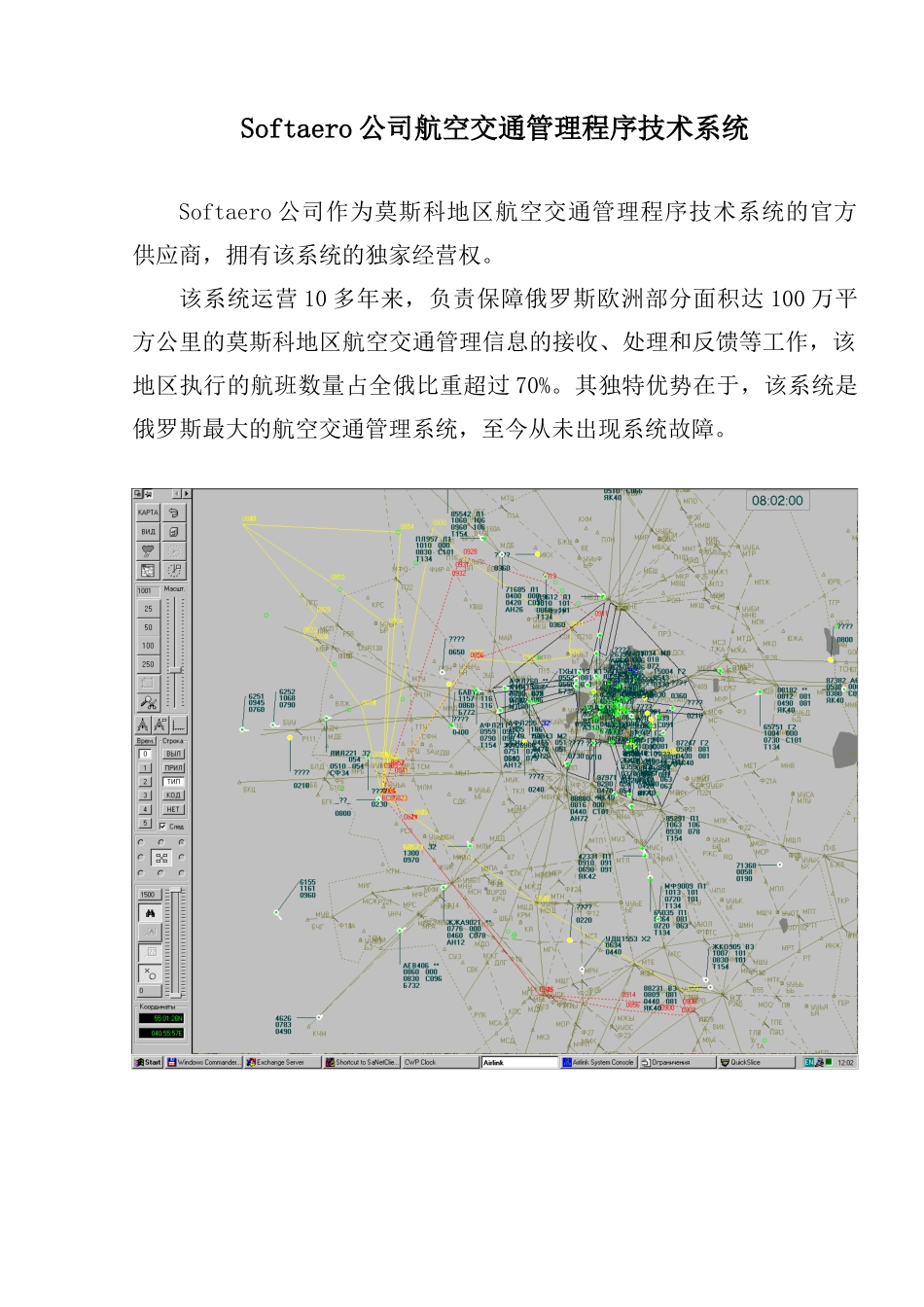Image resolution: width=924 pixels, height=1307 pixels.
Task: Click the map picture icon
Action: pos(148,571)
